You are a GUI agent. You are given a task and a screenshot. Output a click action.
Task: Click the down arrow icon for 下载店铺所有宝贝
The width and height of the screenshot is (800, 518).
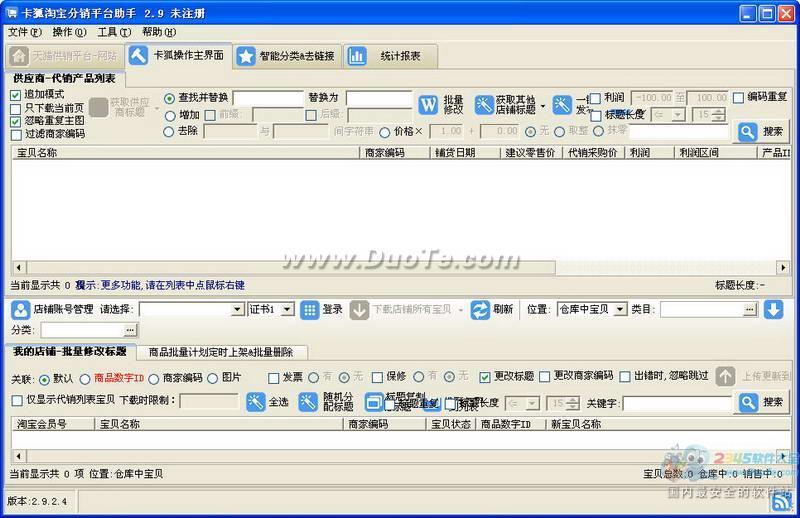359,310
